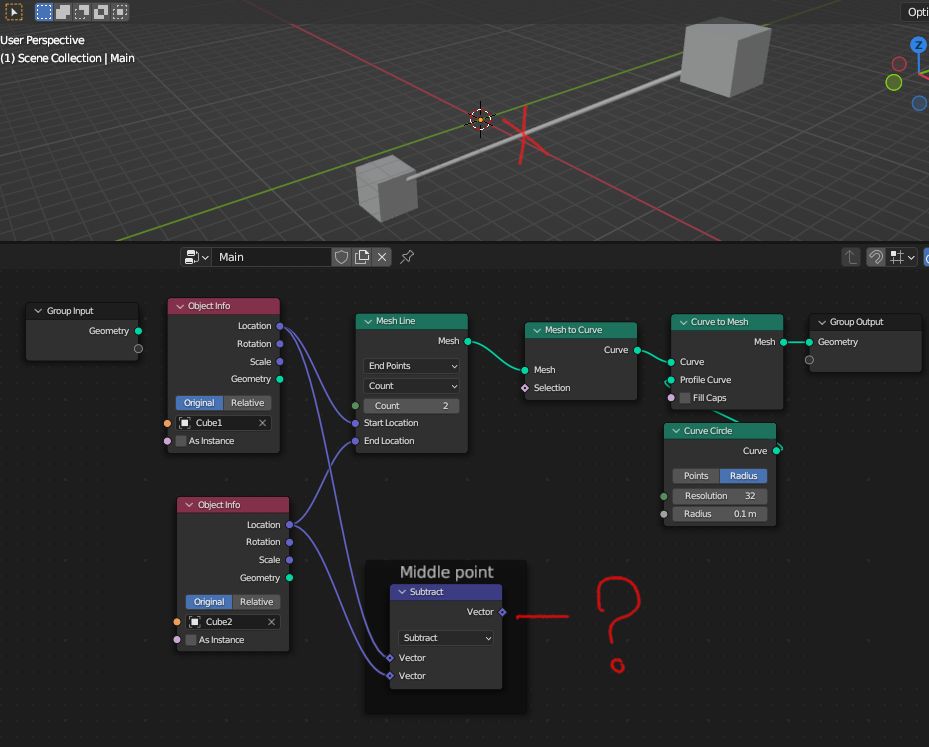Duplicate the Main node tree

(361, 257)
